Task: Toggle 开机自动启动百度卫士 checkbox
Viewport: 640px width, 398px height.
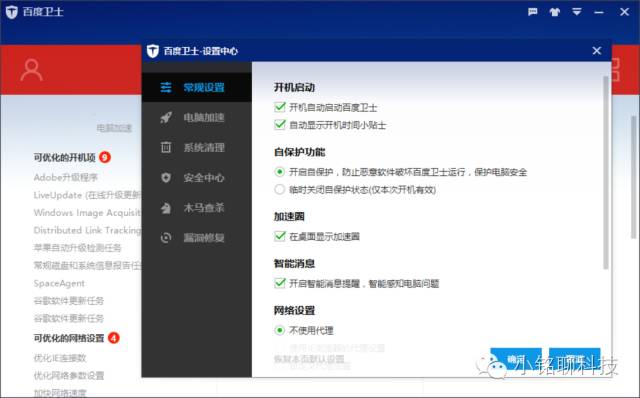Action: pos(280,107)
